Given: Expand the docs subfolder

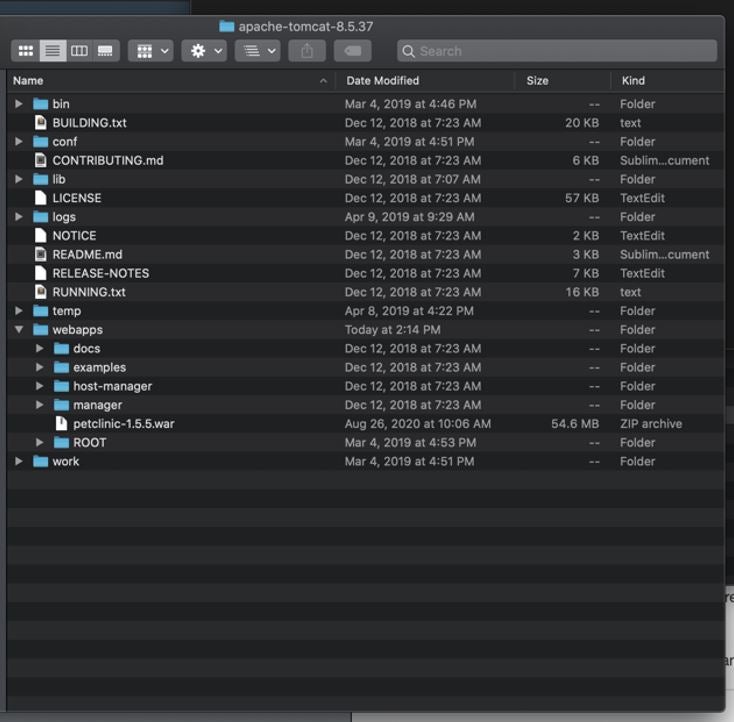Looking at the screenshot, I should click(x=40, y=348).
